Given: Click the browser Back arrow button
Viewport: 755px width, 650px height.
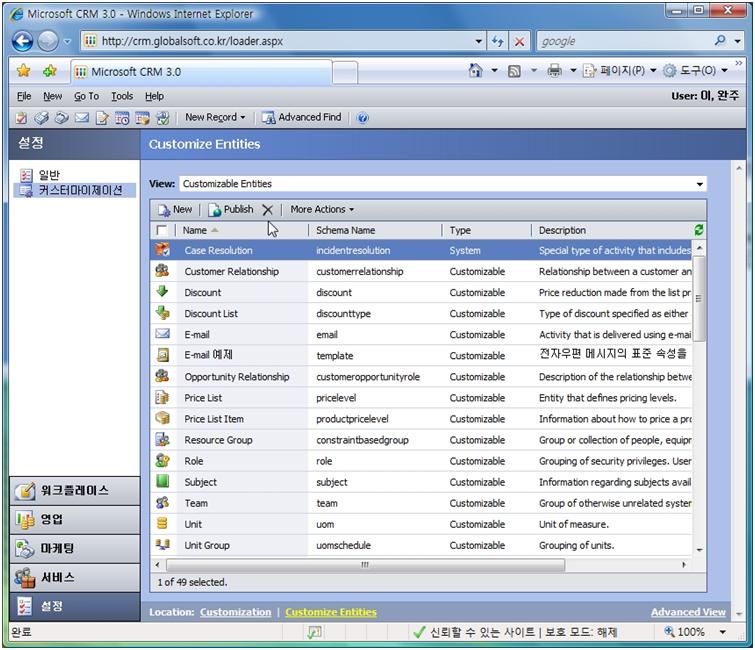Looking at the screenshot, I should tap(22, 41).
